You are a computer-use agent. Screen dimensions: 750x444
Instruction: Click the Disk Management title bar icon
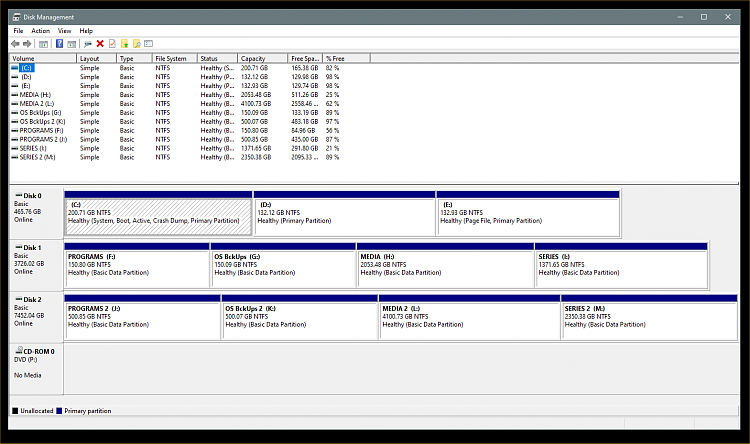point(17,17)
